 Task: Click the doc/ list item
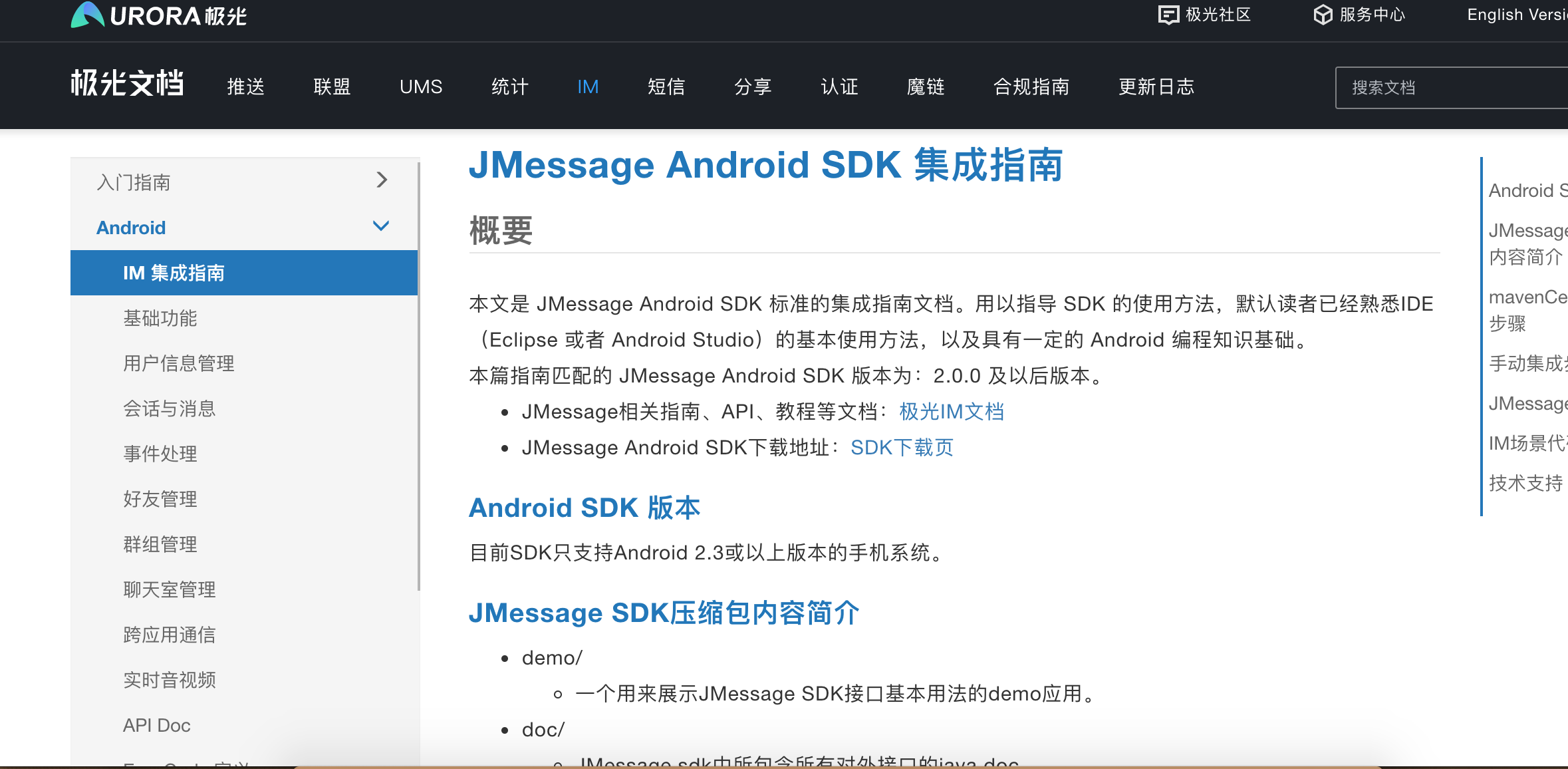[543, 730]
